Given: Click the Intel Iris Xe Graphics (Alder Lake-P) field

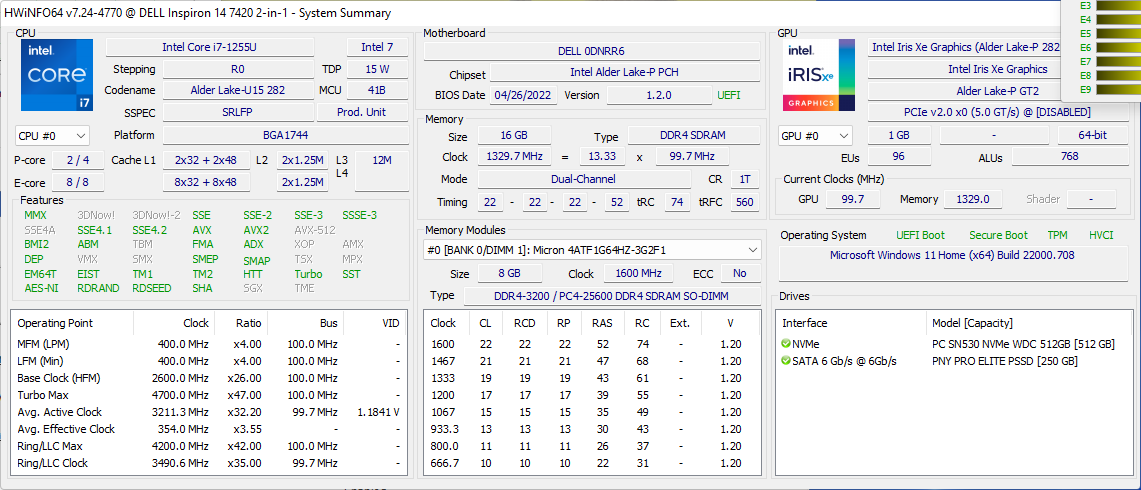Looking at the screenshot, I should coord(966,47).
